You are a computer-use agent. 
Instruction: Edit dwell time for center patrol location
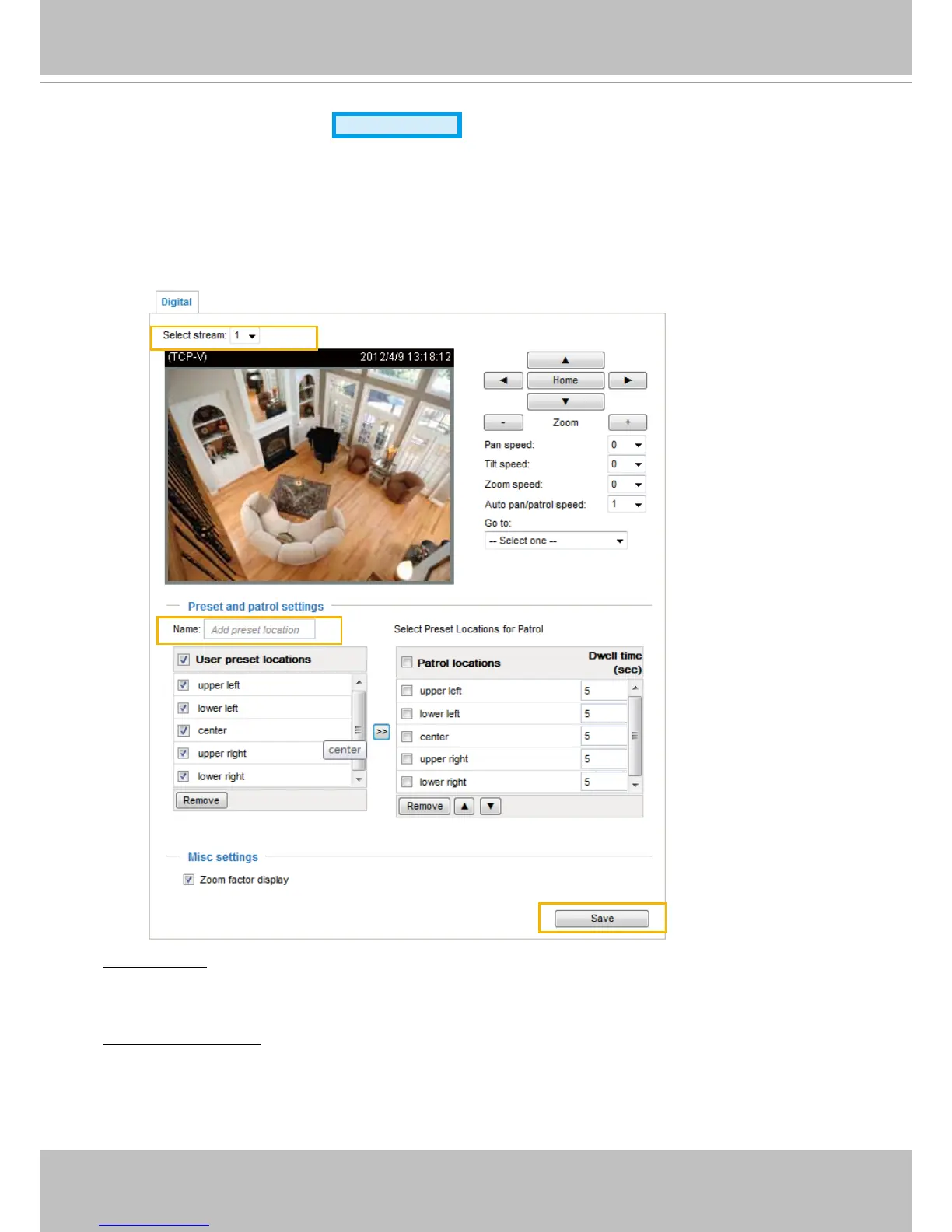point(604,736)
